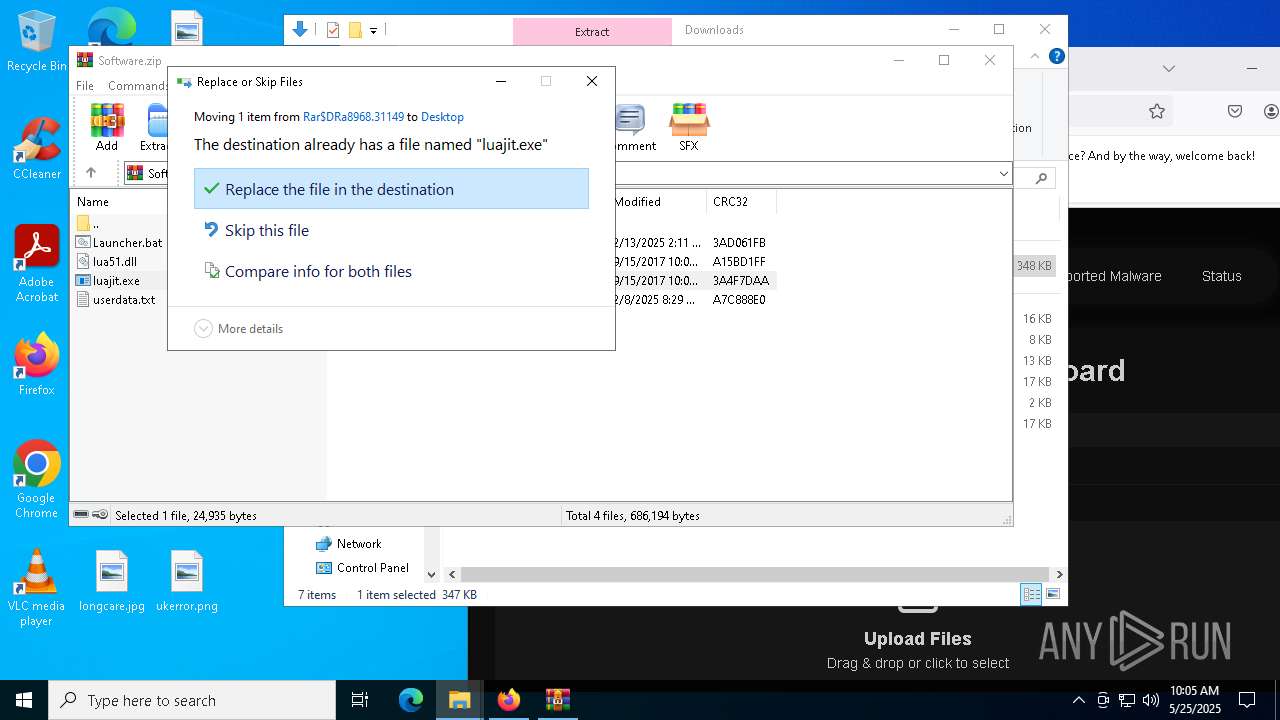This screenshot has width=1280, height=720.
Task: Sort WinRAR list by Modified column
Action: tap(638, 202)
